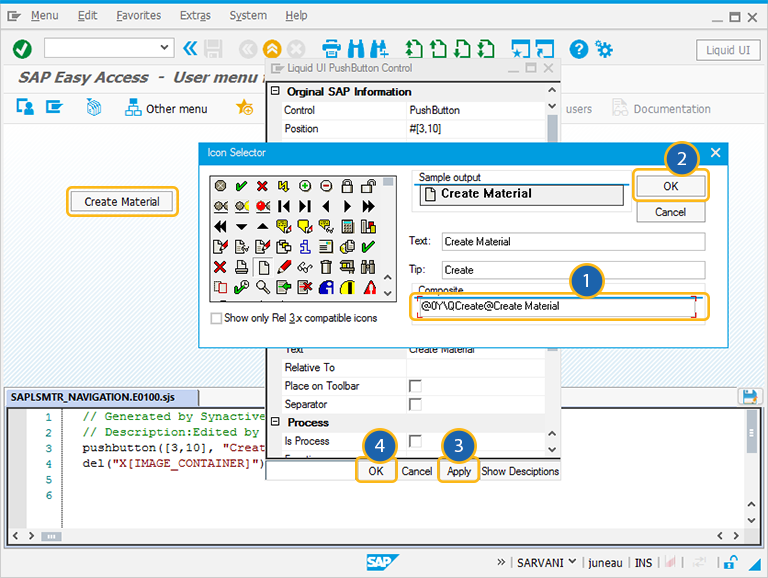Check the Separator checkbox
The image size is (768, 578).
coord(415,405)
